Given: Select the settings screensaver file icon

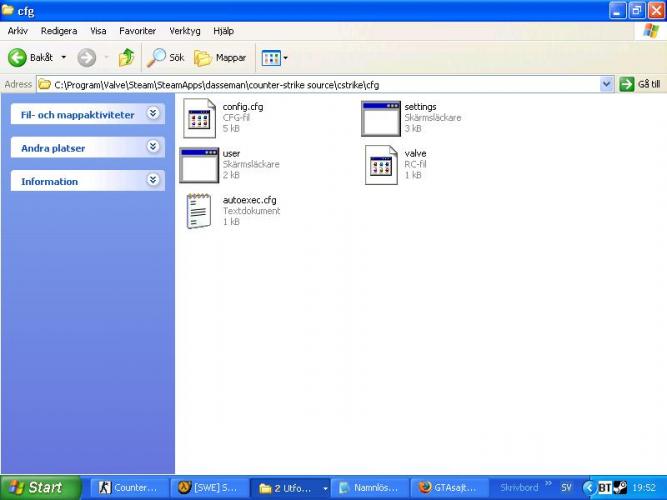Looking at the screenshot, I should tap(380, 119).
